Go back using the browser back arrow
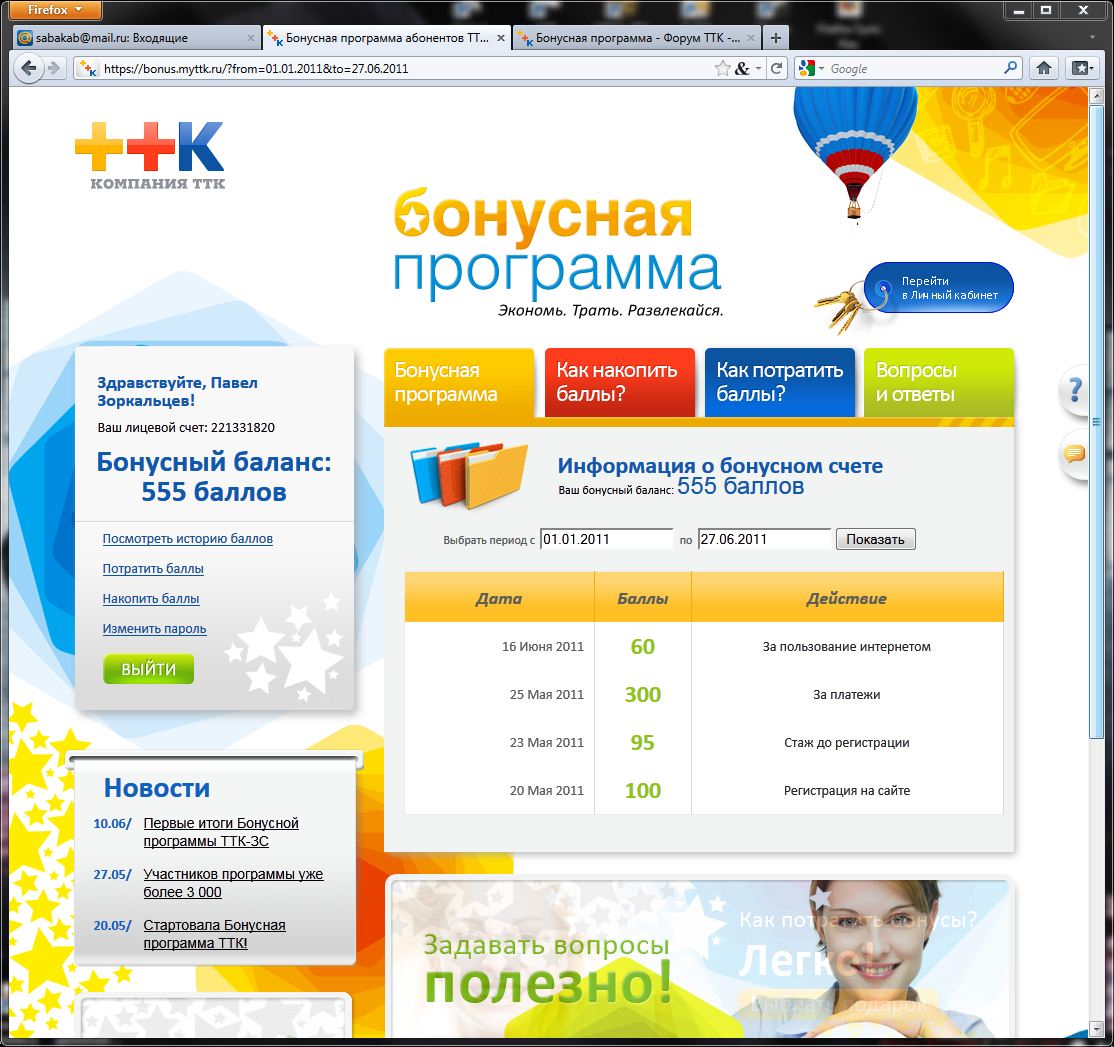 point(28,68)
